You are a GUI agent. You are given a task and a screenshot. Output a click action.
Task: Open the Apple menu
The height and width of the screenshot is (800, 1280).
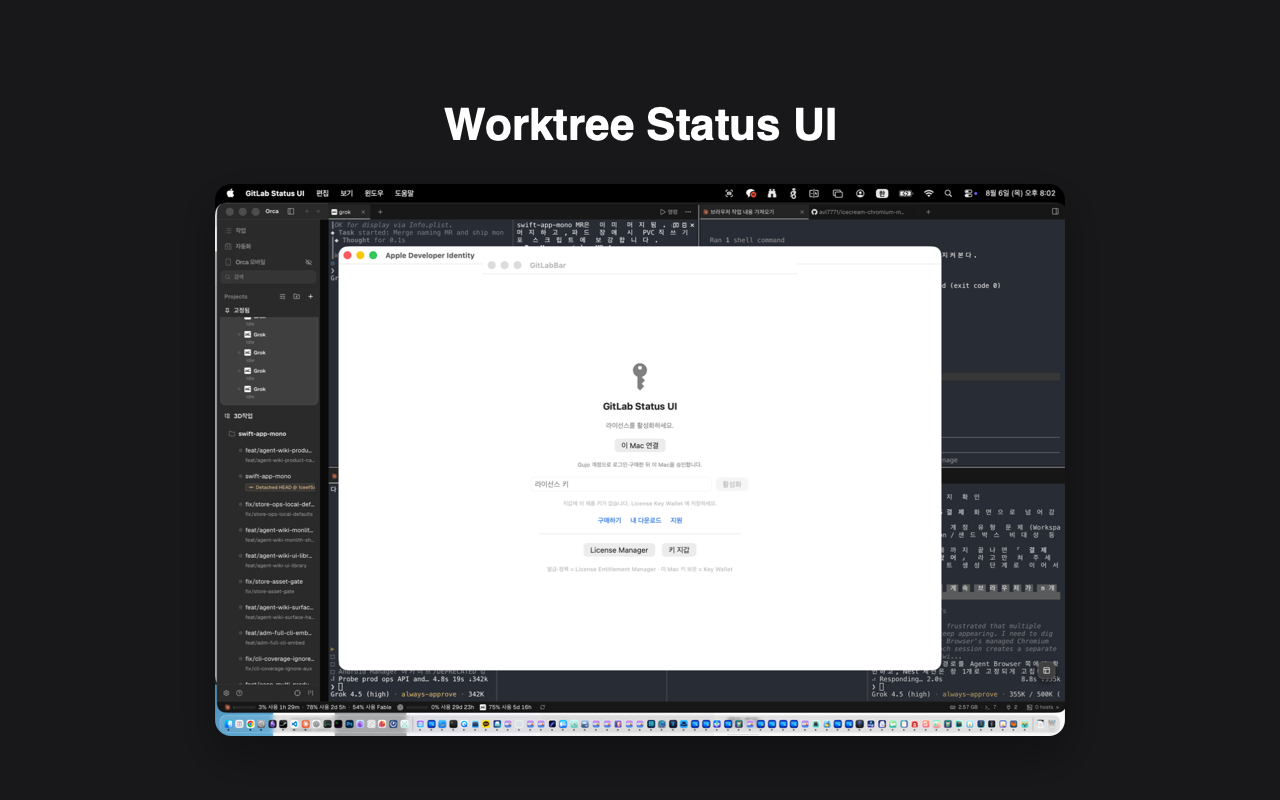click(230, 193)
